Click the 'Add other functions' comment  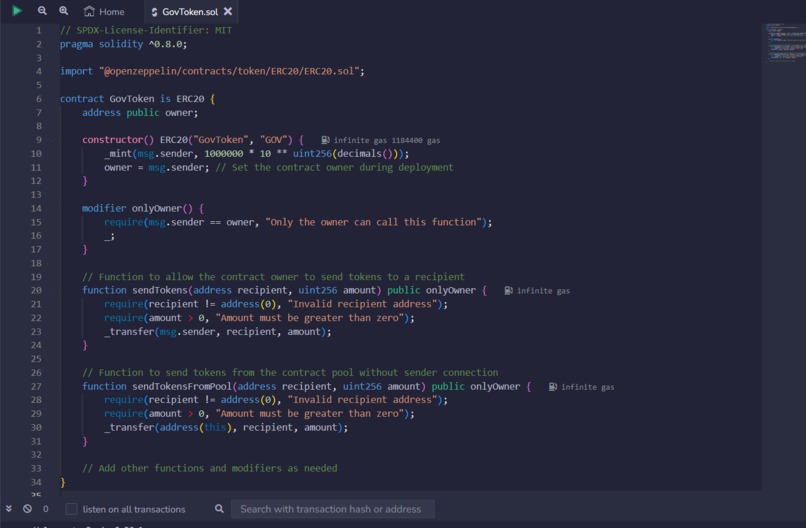click(210, 468)
